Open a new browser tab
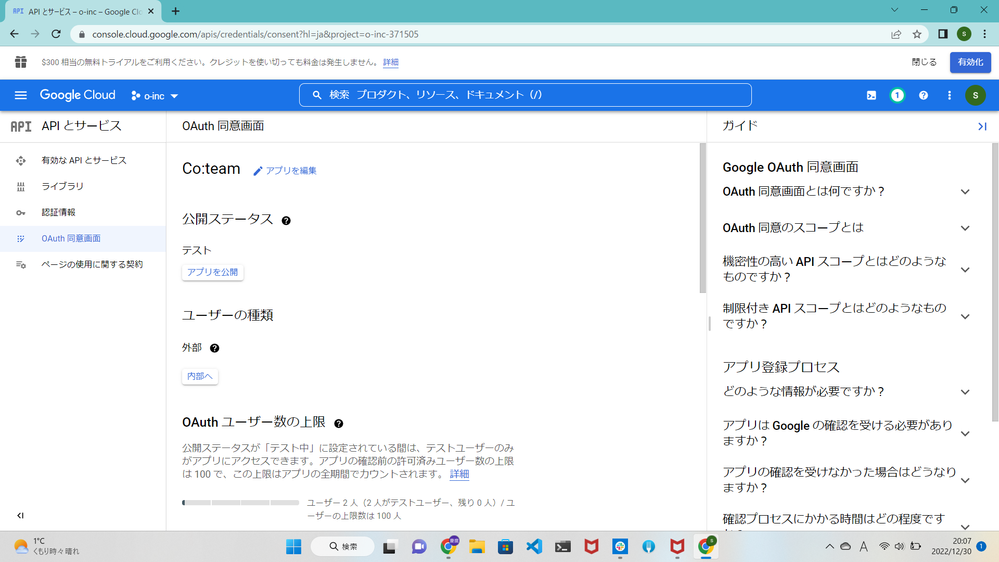Viewport: 999px width, 562px height. pyautogui.click(x=175, y=11)
